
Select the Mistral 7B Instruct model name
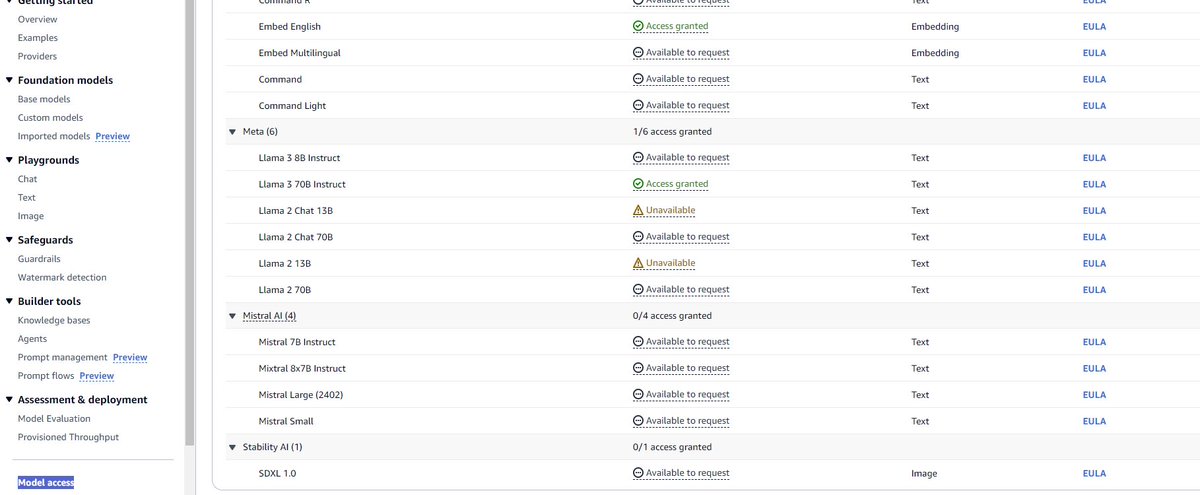click(x=297, y=342)
